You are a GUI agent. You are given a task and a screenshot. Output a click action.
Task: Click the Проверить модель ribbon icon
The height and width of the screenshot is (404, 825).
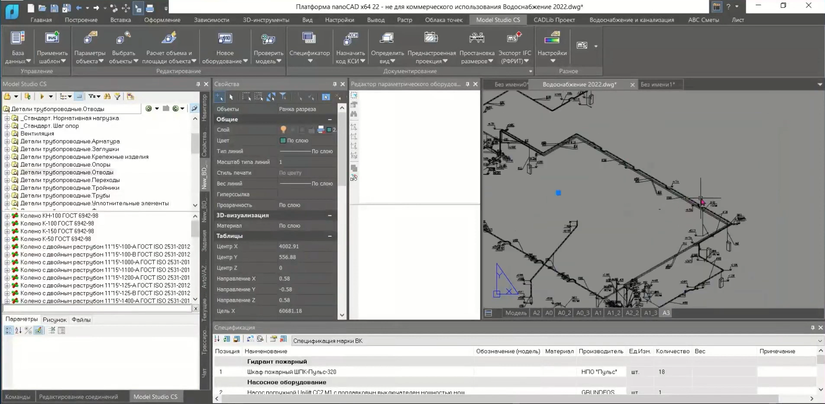pos(268,38)
